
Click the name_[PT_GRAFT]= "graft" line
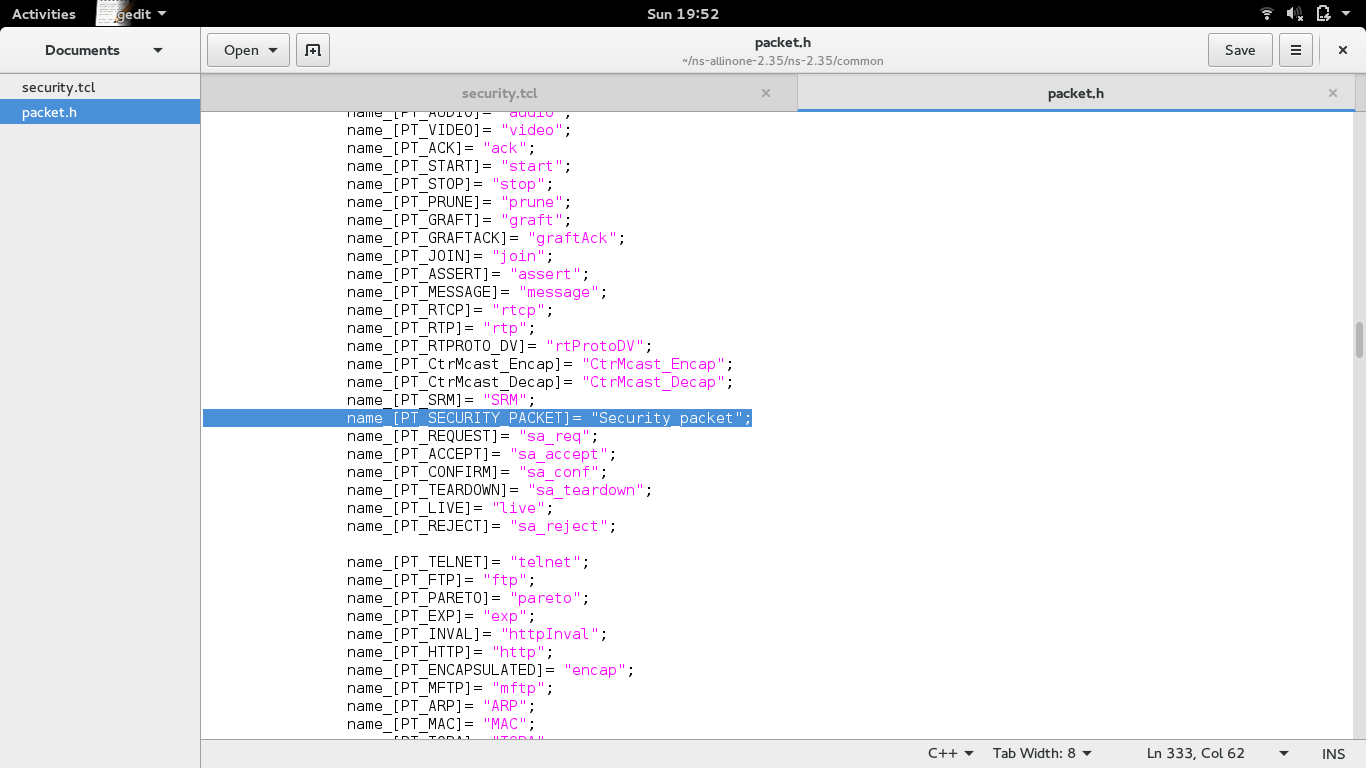click(x=459, y=220)
